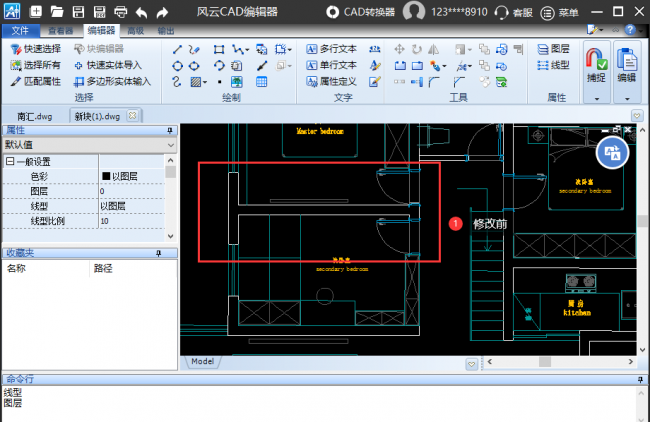
Task: Click the canvas horizontal scrollbar thumb
Action: [545, 362]
